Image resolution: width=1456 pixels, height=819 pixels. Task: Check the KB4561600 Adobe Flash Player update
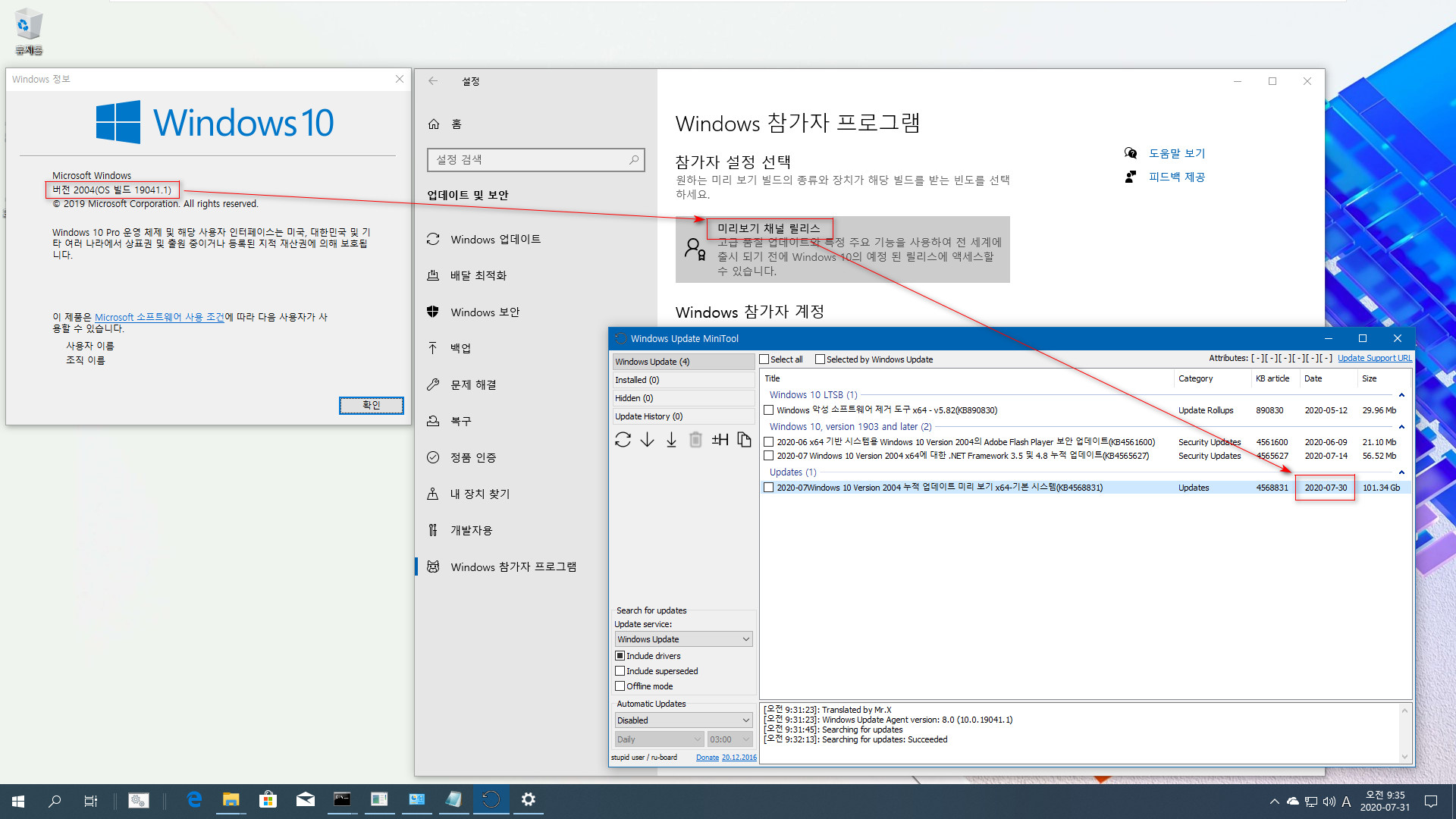[x=768, y=442]
